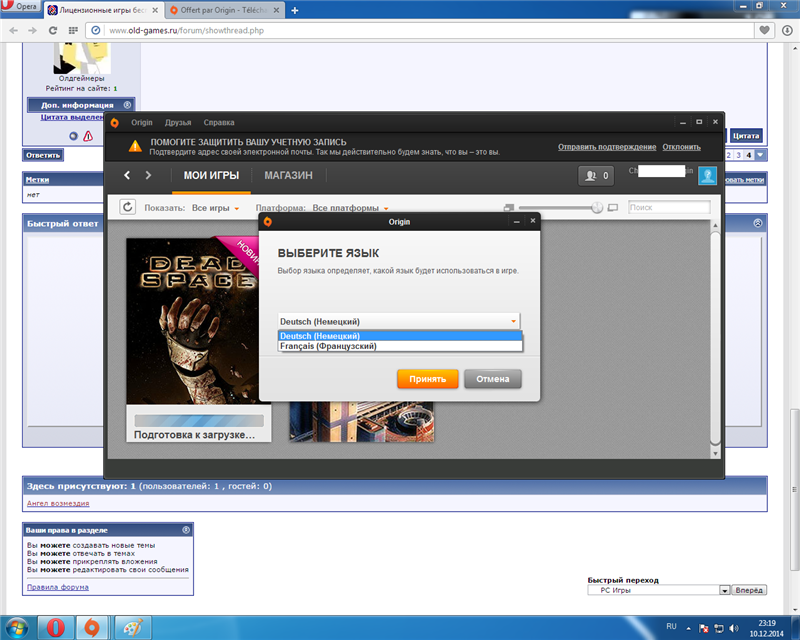Open Opera downloads icon
This screenshot has height=640, width=800.
tap(787, 31)
